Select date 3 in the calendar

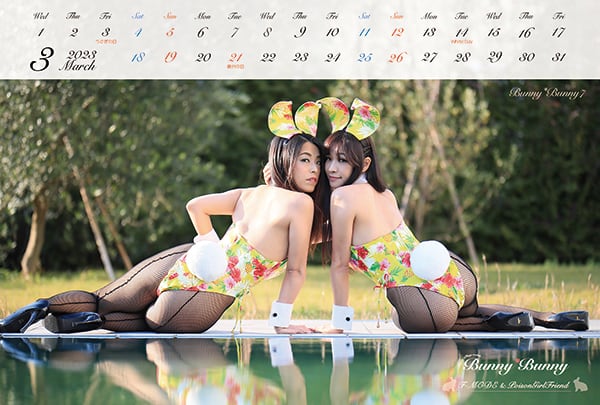pyautogui.click(x=106, y=32)
